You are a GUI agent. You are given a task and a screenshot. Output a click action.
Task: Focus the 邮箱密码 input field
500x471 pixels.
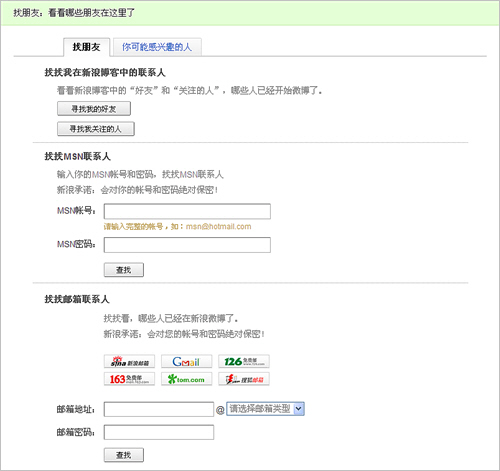[159, 432]
